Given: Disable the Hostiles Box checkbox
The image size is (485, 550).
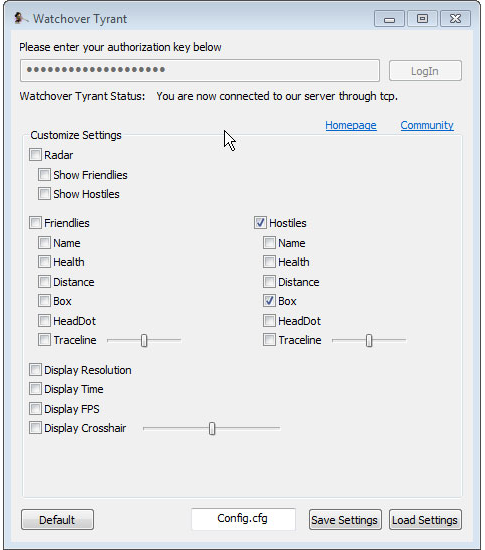Looking at the screenshot, I should pos(270,301).
